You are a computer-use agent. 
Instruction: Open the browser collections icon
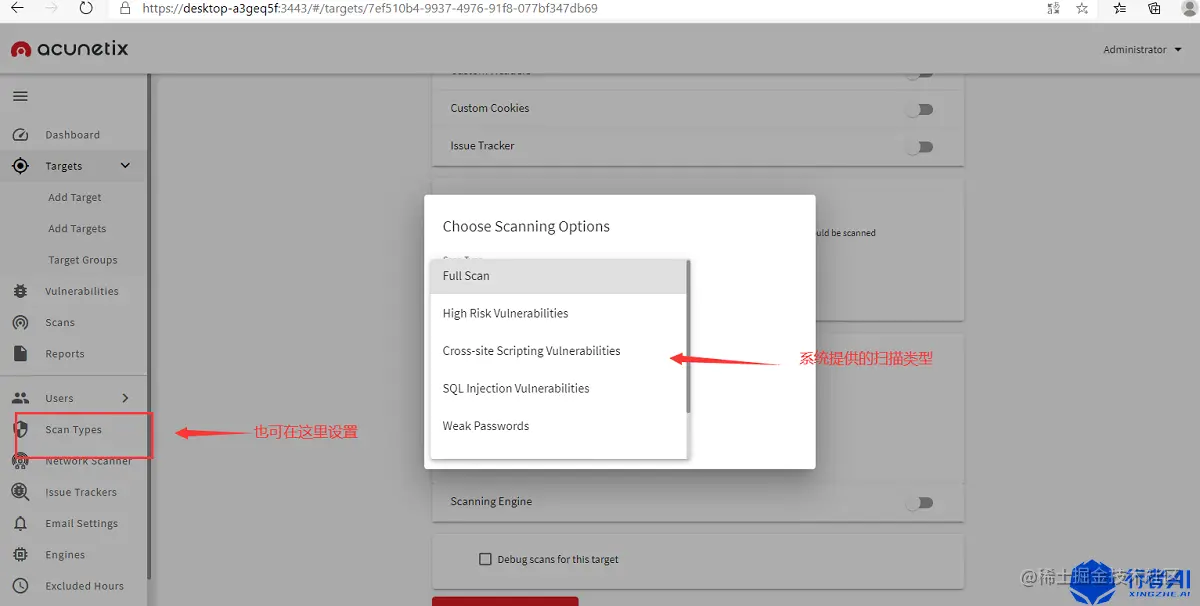(1154, 8)
